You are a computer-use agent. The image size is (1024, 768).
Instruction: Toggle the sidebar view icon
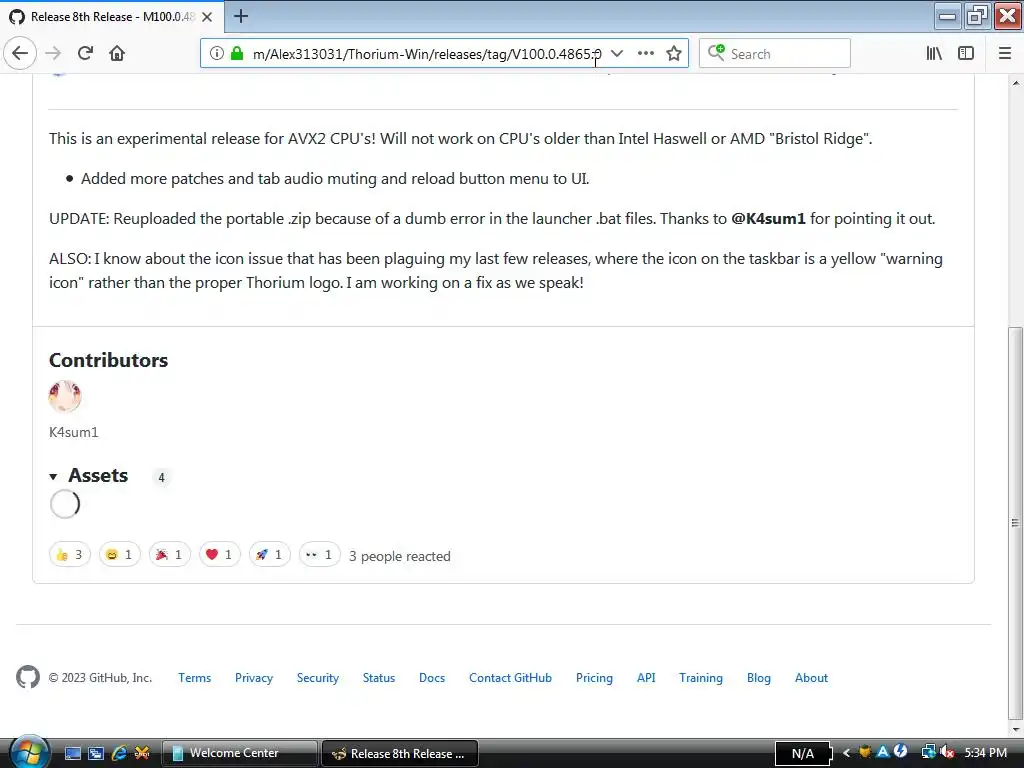tap(966, 54)
